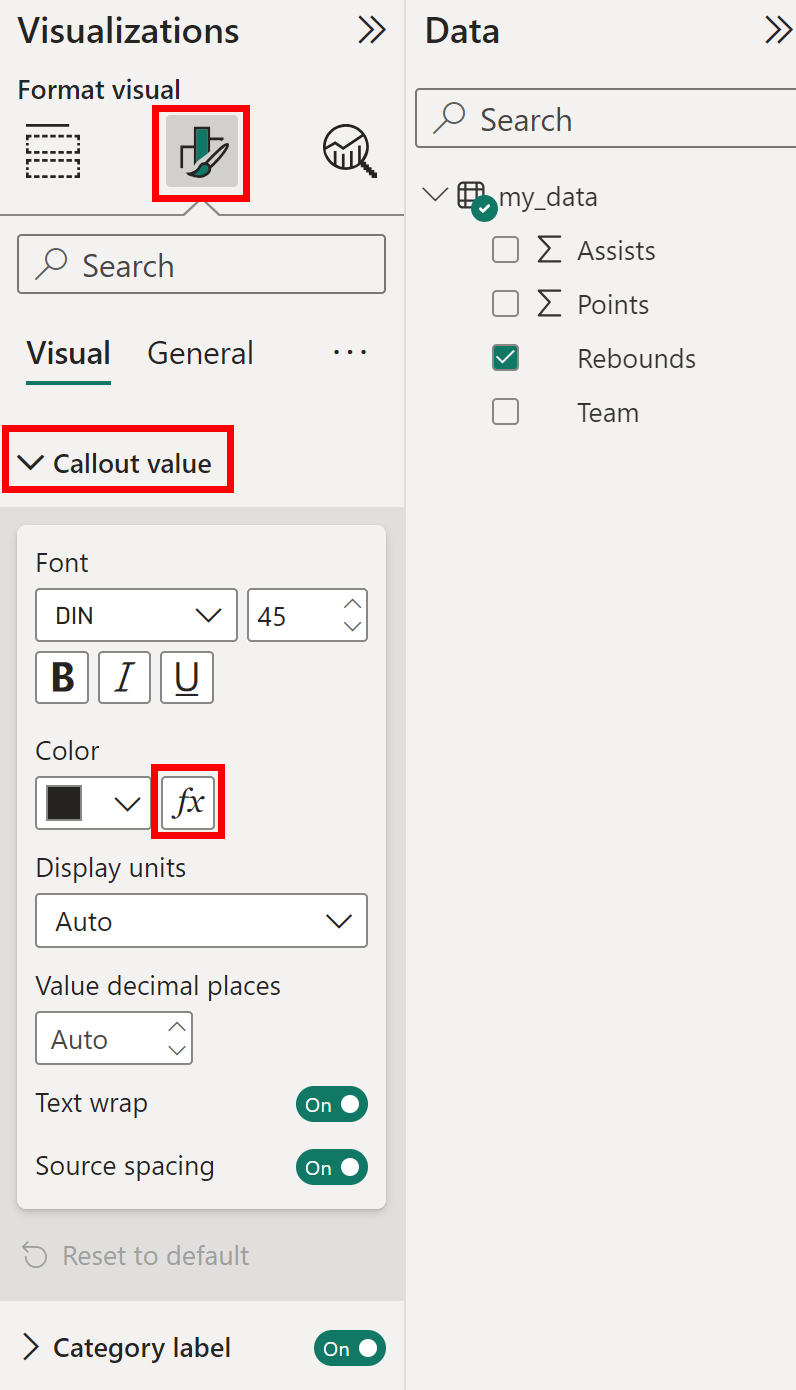Disable the Source spacing toggle

(331, 1167)
